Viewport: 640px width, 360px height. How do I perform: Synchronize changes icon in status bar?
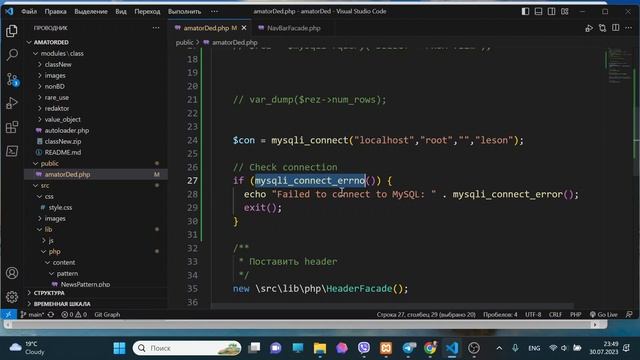pyautogui.click(x=51, y=314)
